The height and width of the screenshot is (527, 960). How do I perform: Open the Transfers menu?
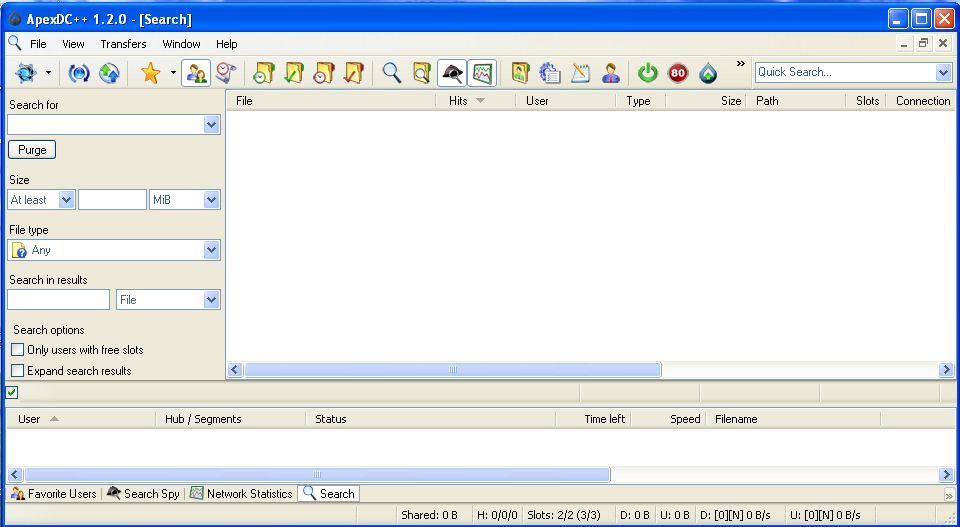124,44
